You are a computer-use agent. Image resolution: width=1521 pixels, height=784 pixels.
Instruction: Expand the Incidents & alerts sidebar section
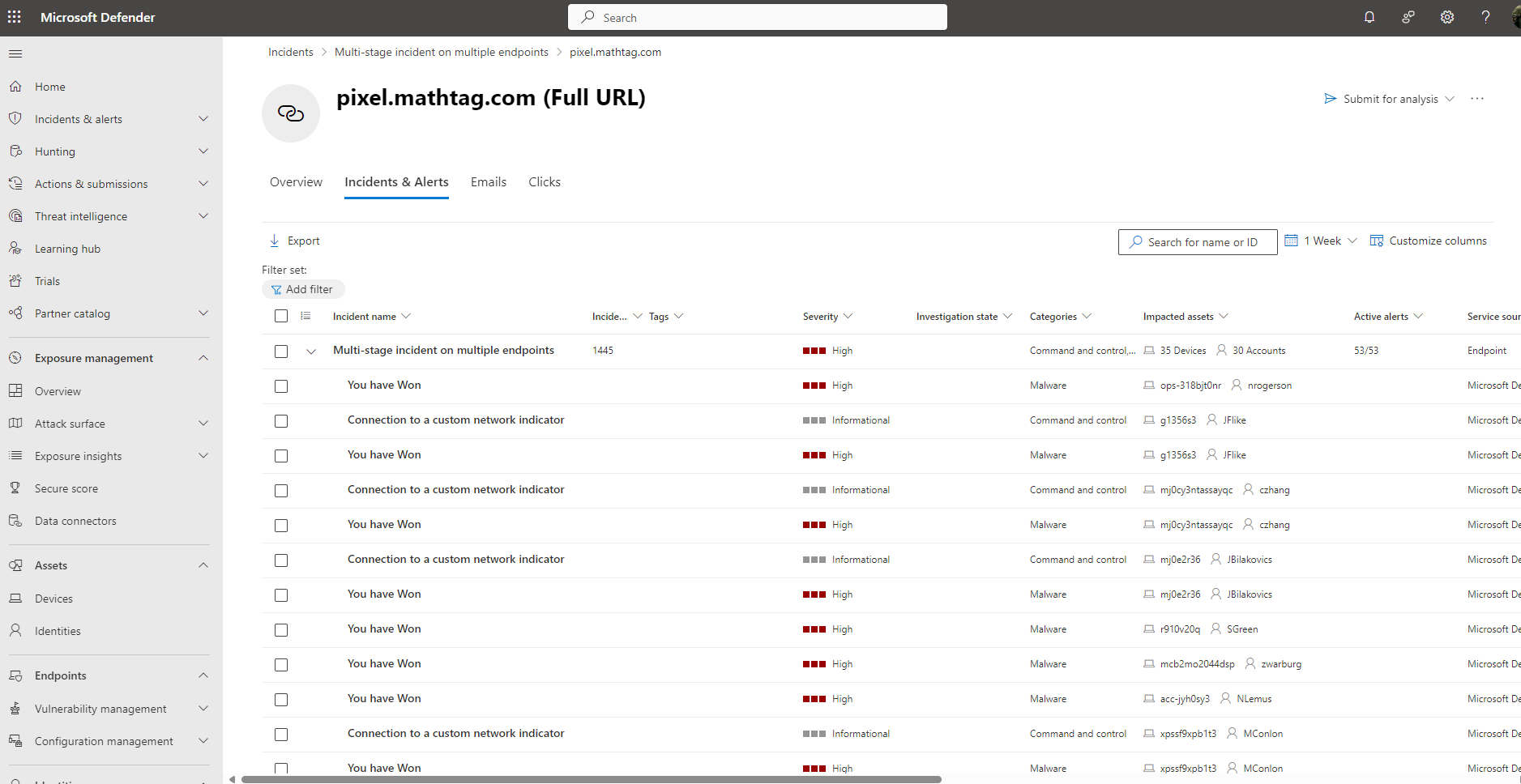[203, 119]
